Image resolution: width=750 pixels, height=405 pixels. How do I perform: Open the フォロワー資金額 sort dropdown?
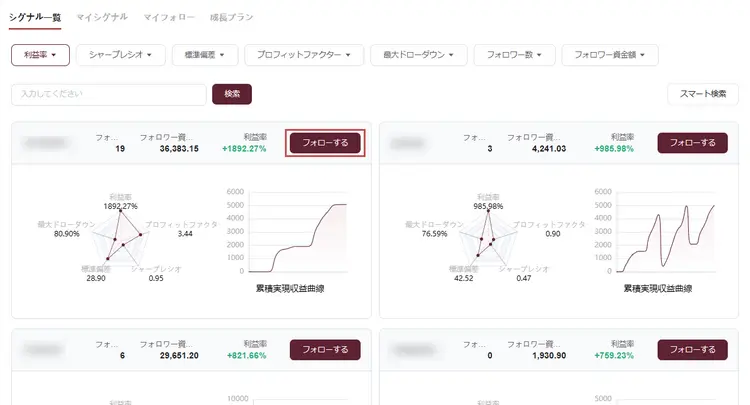[x=610, y=55]
